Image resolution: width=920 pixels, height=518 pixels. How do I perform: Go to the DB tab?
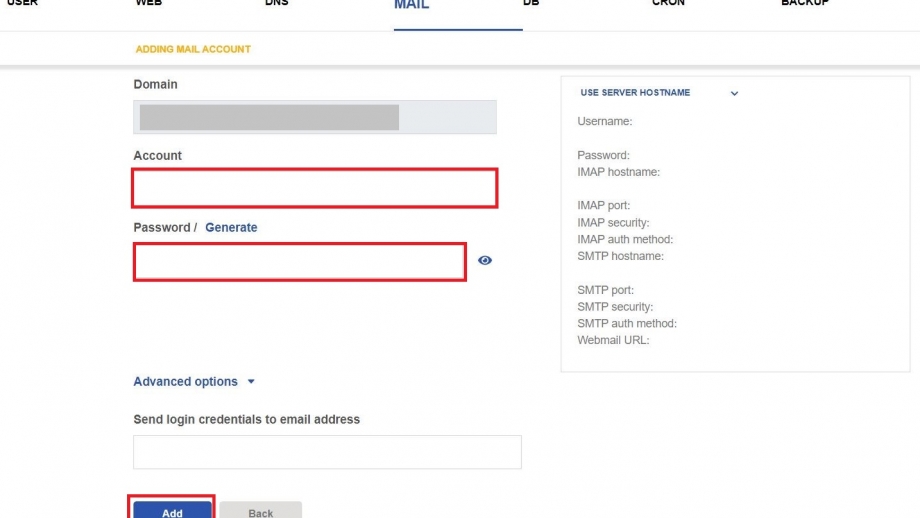[531, 3]
